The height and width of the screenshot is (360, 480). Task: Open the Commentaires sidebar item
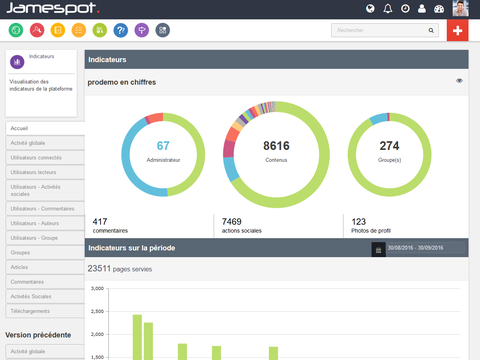point(45,282)
